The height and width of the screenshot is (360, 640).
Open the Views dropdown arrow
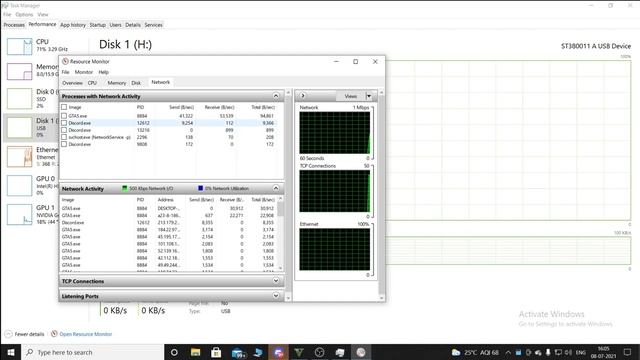click(x=369, y=96)
